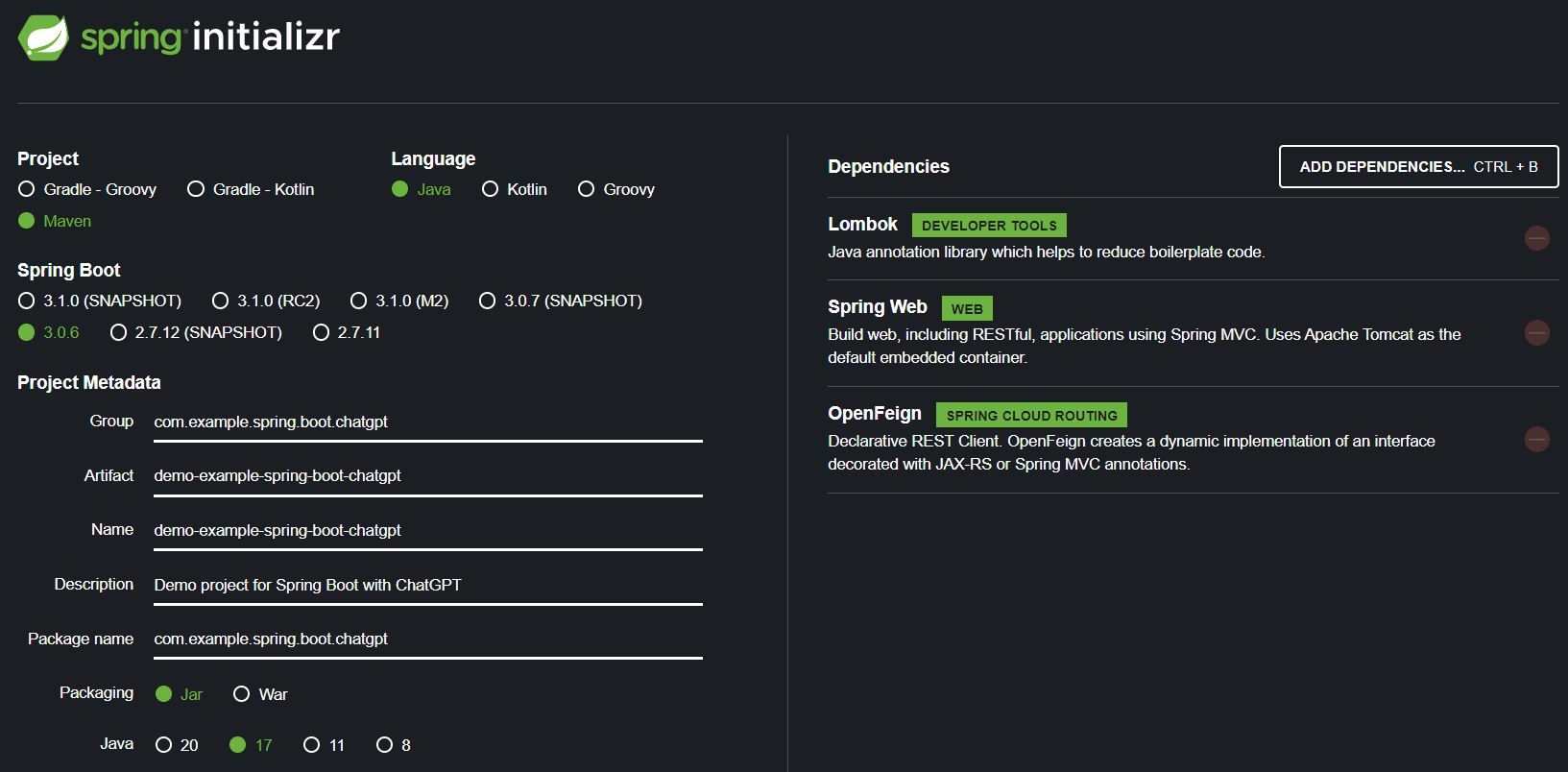Edit the Package name input field

428,639
